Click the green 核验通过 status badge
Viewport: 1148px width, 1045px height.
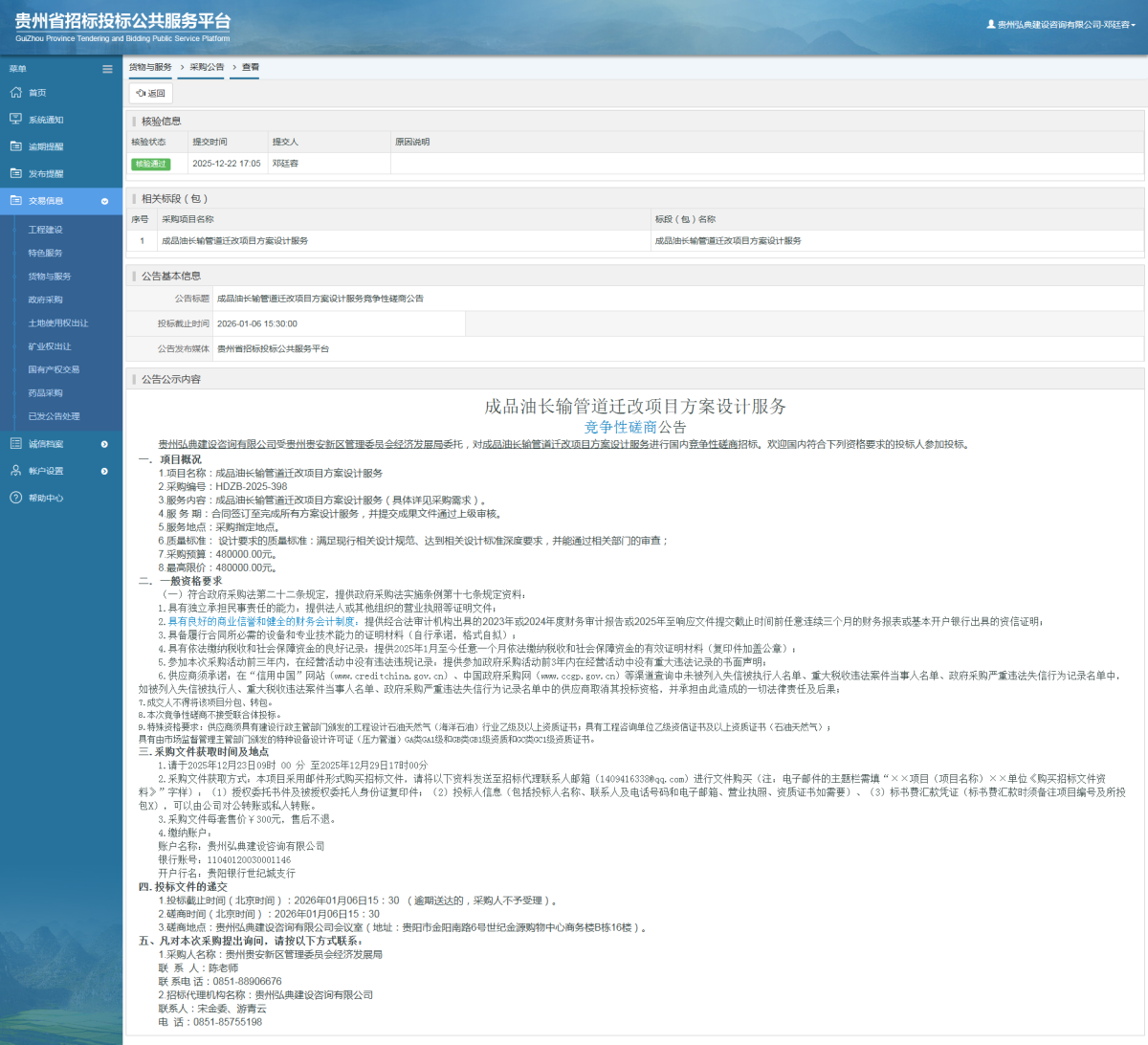[153, 164]
